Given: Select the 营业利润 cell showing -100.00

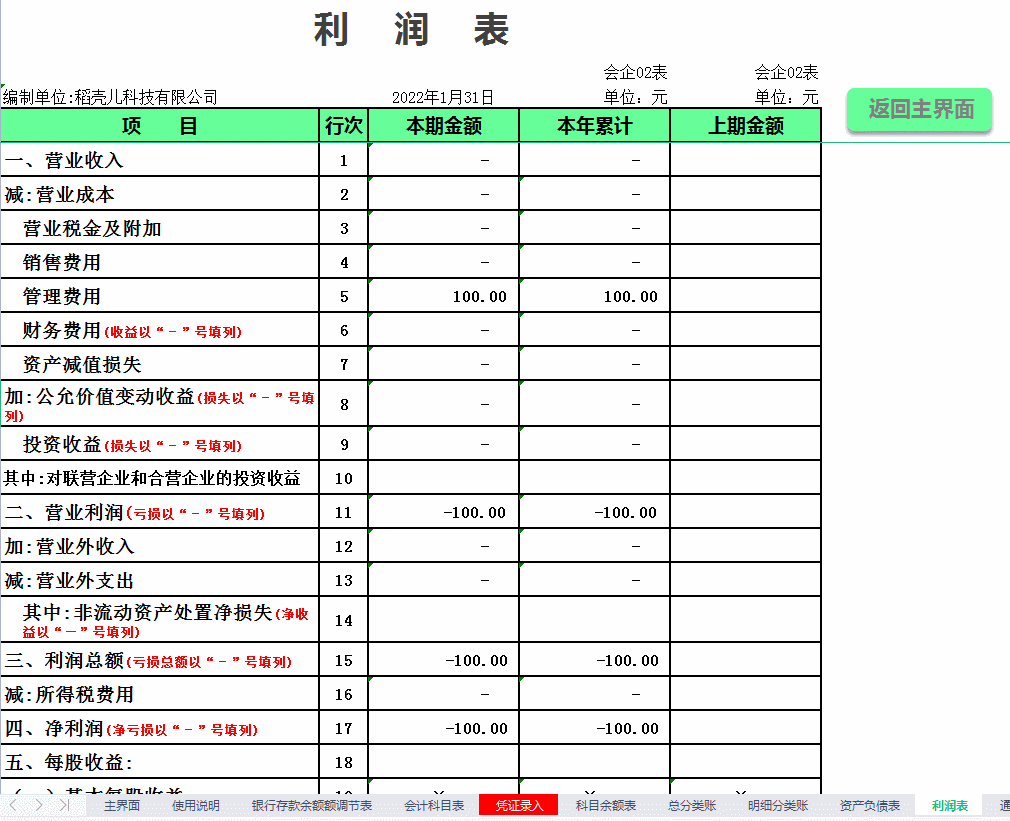Looking at the screenshot, I should 443,512.
